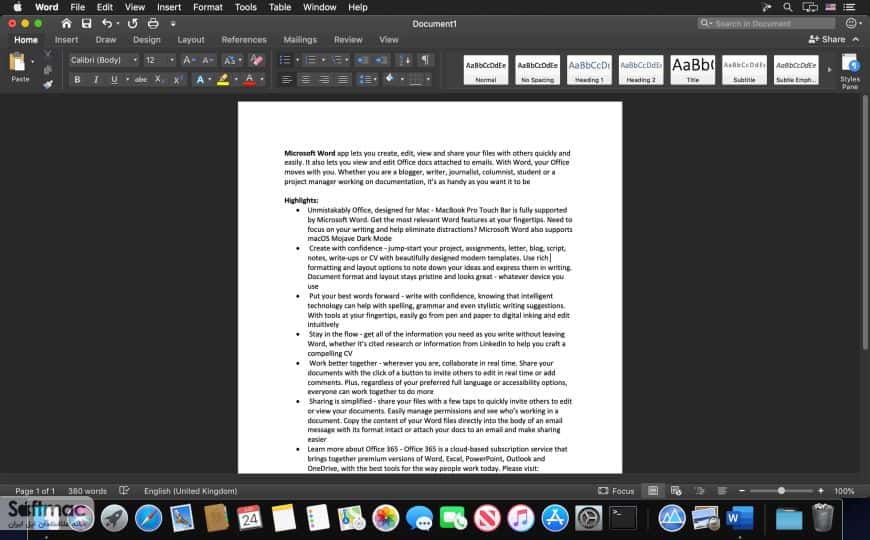Click the 380 words count
The image size is (870, 540).
coord(87,491)
